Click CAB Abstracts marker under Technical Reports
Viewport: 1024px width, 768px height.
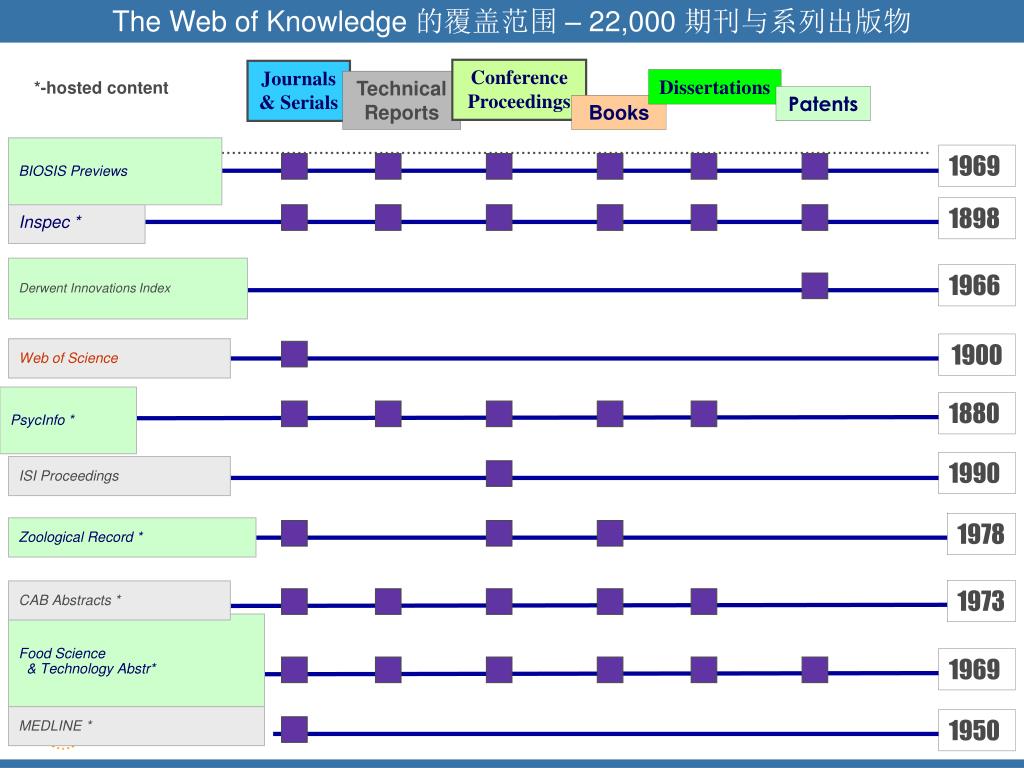(388, 601)
